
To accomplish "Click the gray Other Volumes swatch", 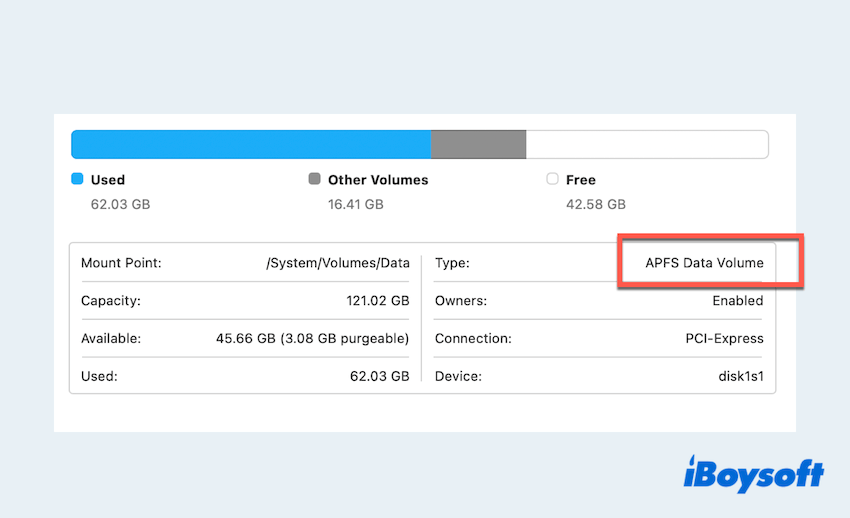I will tap(314, 180).
